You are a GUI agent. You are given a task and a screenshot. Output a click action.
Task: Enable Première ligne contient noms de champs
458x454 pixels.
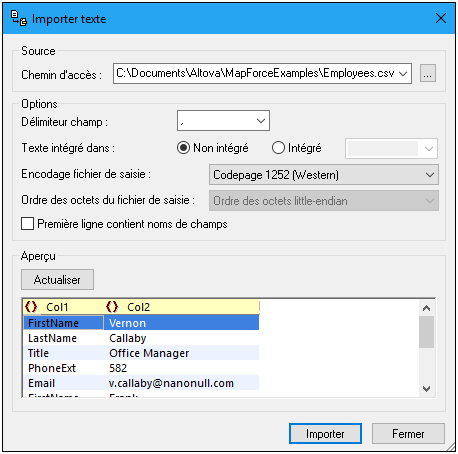pyautogui.click(x=27, y=224)
